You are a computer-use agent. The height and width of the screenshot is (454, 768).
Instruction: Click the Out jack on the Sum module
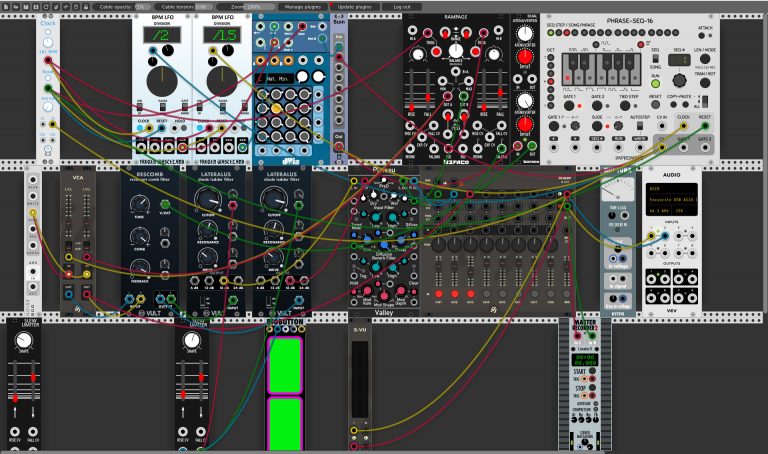click(338, 146)
